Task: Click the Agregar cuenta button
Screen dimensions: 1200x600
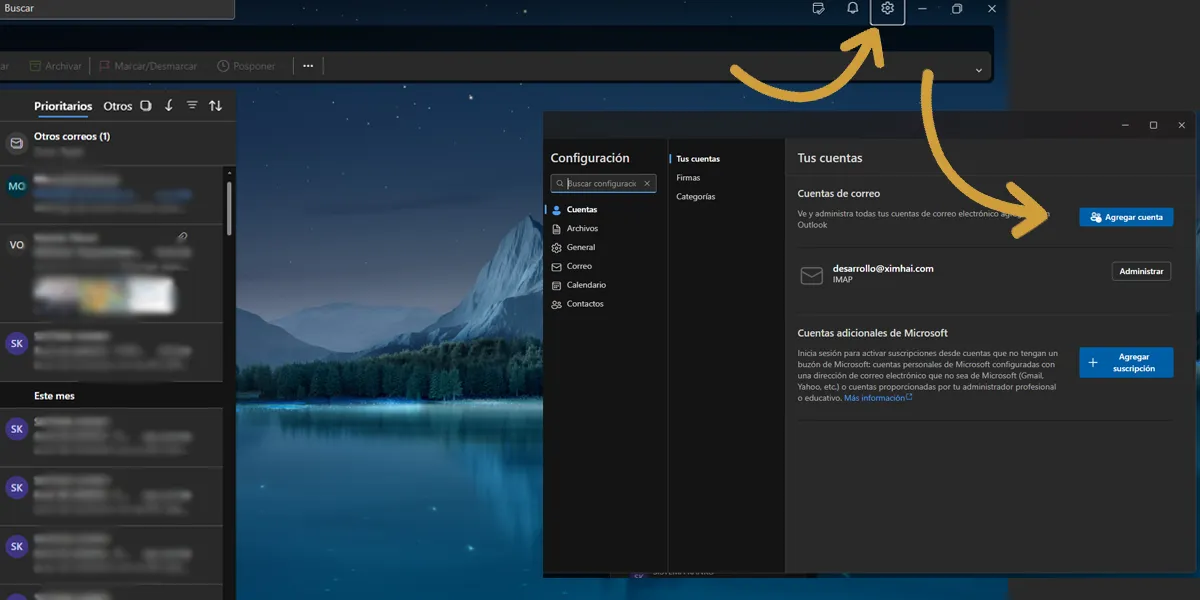Action: pyautogui.click(x=1126, y=217)
